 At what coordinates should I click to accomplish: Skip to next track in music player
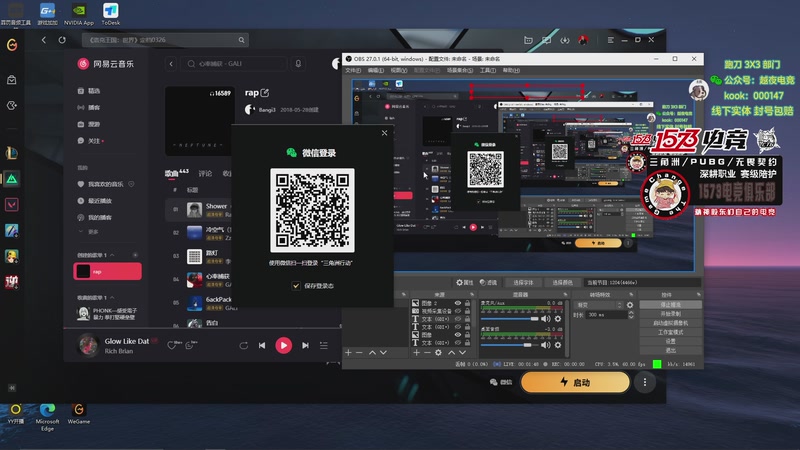(x=305, y=345)
